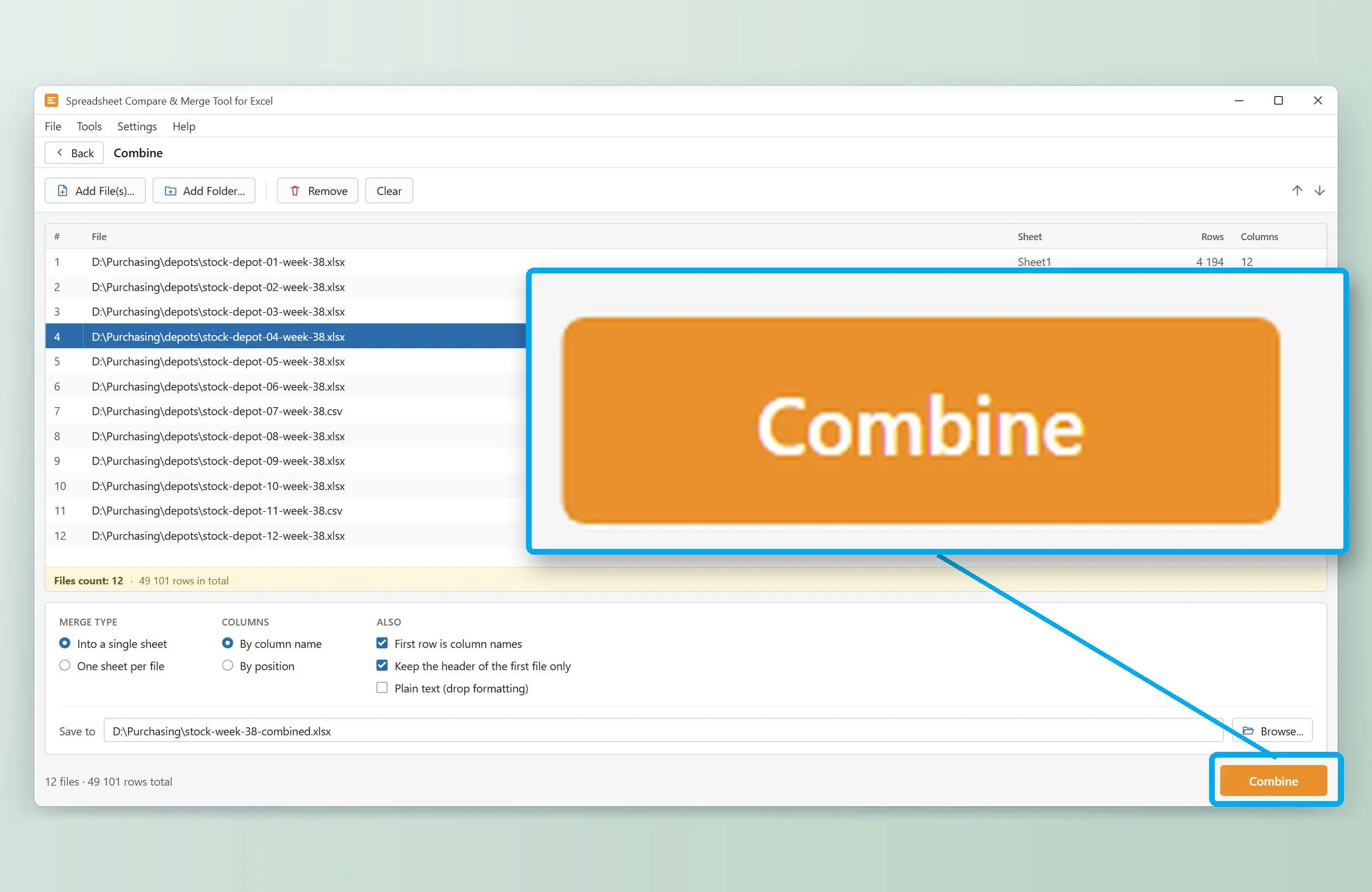Select stock-depot-10-week-38.xlsx row
This screenshot has width=1372, height=892.
click(285, 485)
